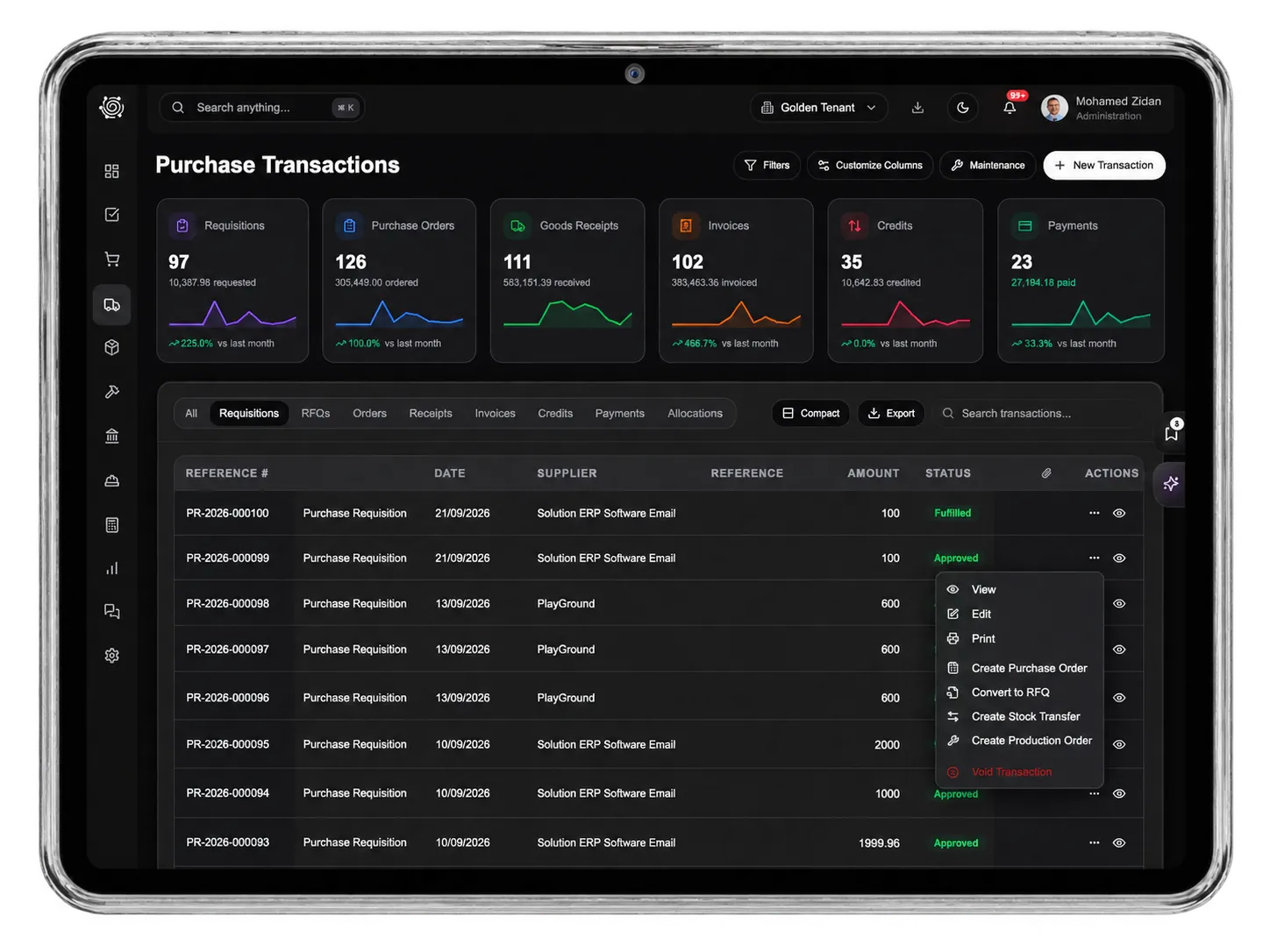Screen dimensions: 1270x952
Task: Toggle the Compact table view
Action: pyautogui.click(x=810, y=413)
